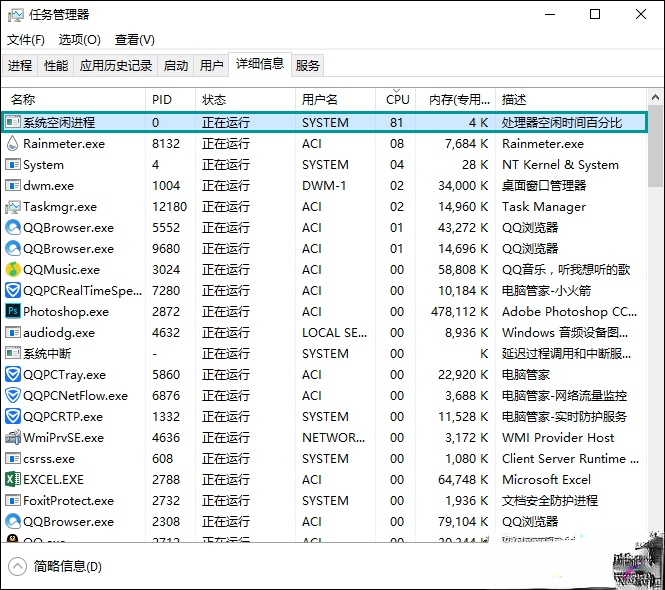
Task: Click description Microsoft Excel
Action: (x=546, y=480)
